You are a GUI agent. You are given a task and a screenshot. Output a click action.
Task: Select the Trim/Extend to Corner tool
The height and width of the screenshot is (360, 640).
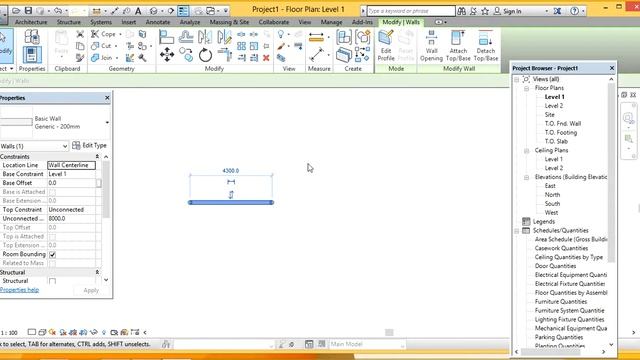pos(224,55)
